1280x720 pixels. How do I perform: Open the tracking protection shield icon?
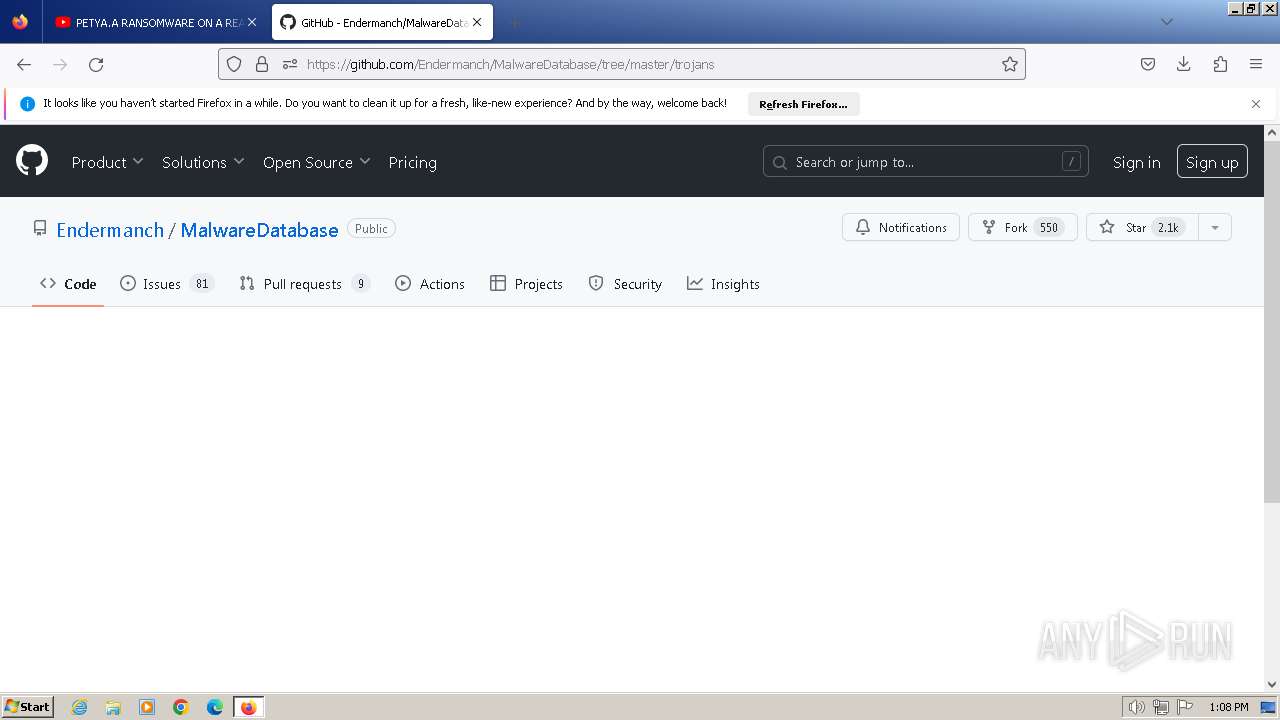(x=234, y=64)
